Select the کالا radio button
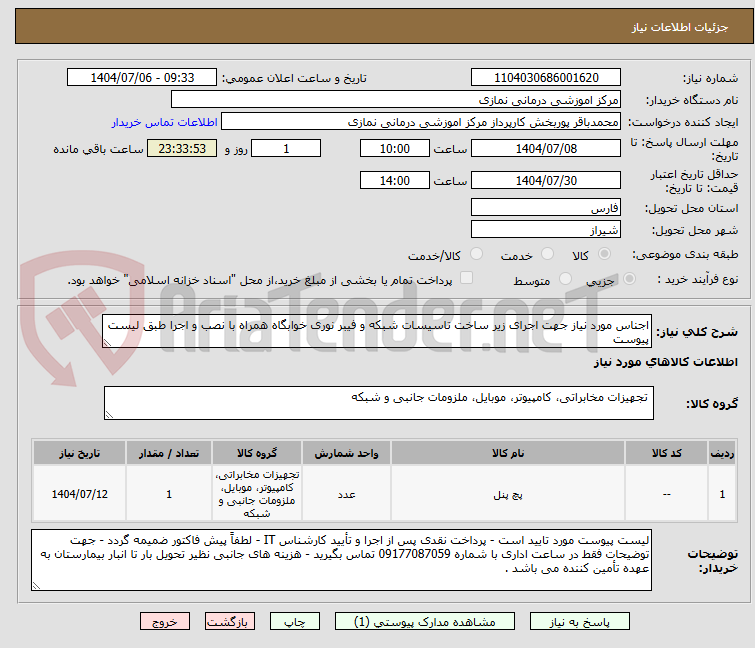Image resolution: width=755 pixels, height=648 pixels. point(604,254)
